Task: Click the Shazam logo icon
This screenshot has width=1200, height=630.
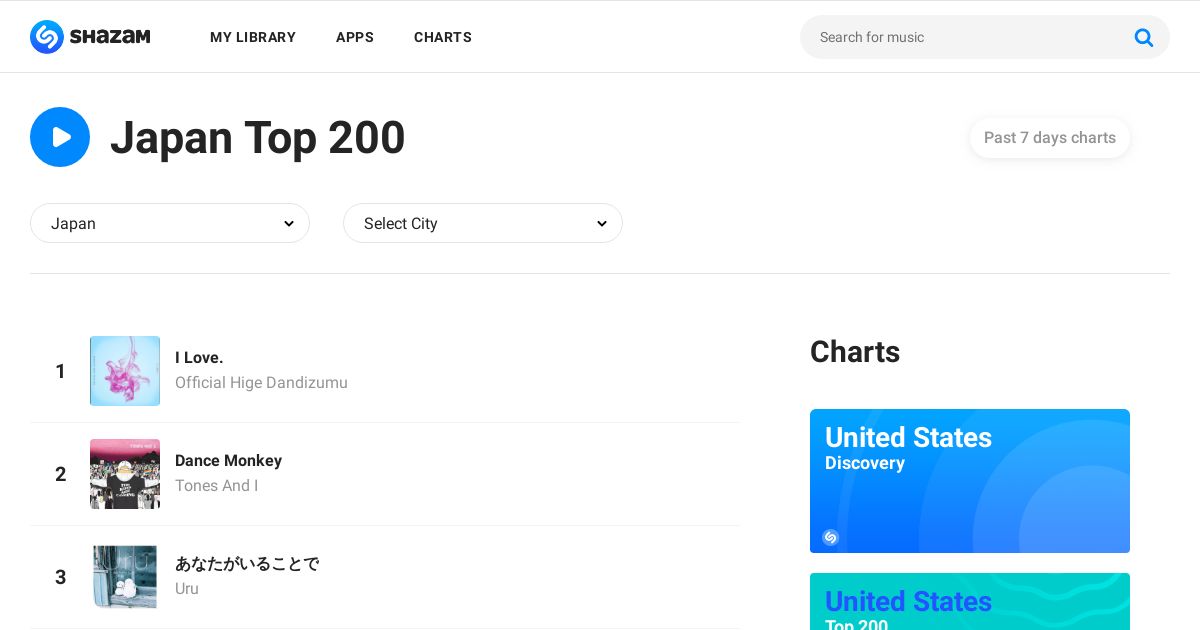Action: point(47,37)
